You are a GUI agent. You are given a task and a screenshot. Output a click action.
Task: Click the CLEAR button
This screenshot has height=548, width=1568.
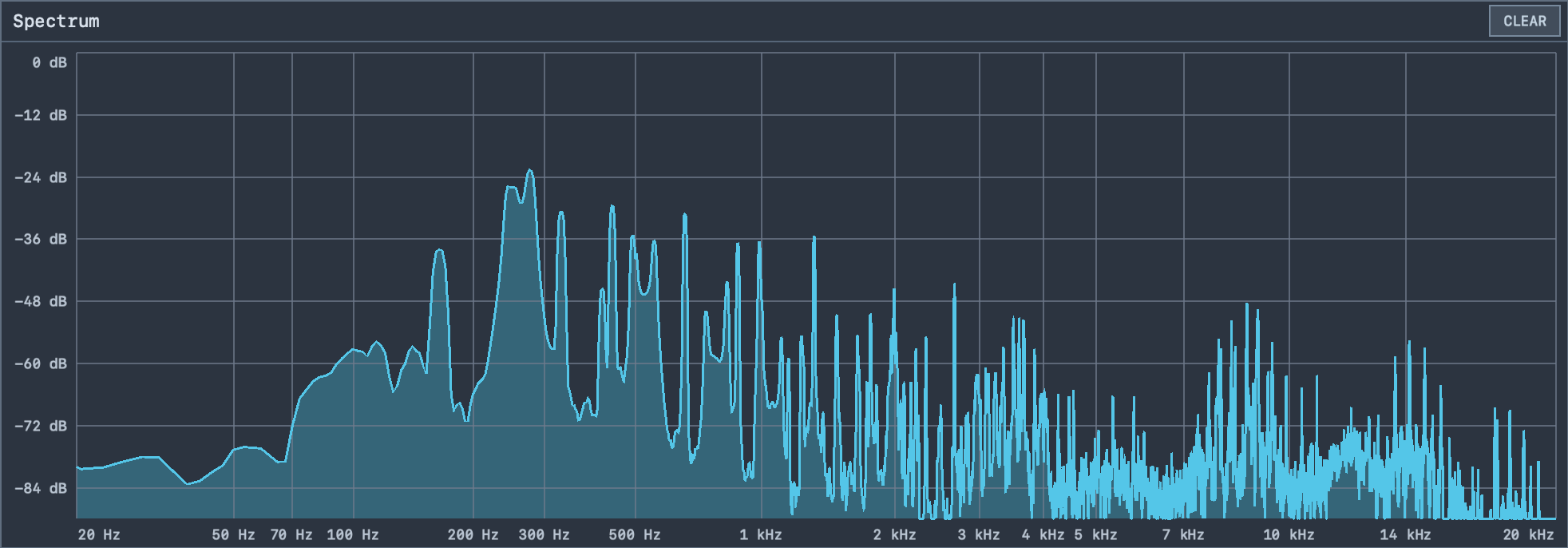pyautogui.click(x=1524, y=22)
